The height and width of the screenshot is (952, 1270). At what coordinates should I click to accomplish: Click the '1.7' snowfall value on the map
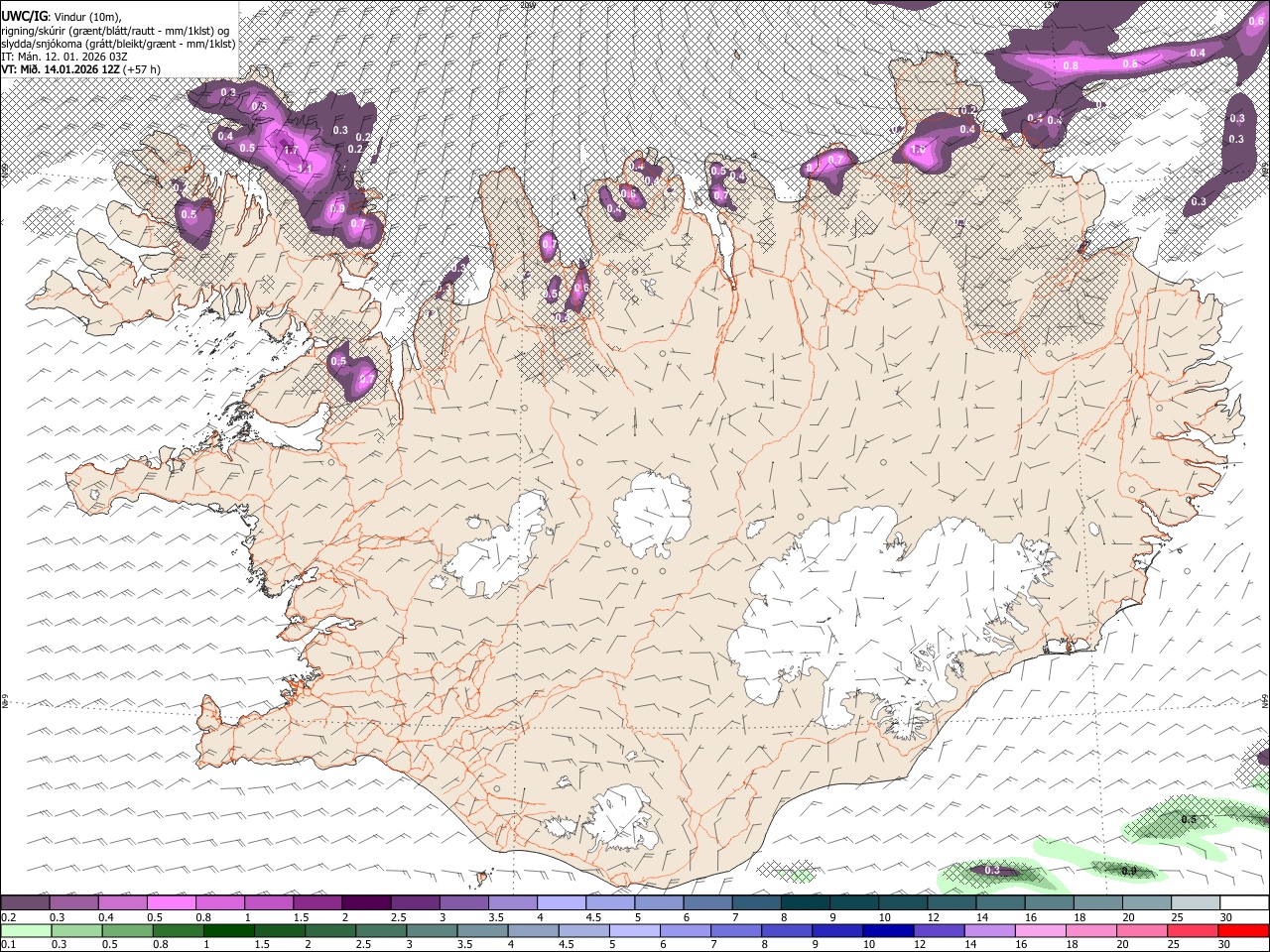click(x=291, y=151)
